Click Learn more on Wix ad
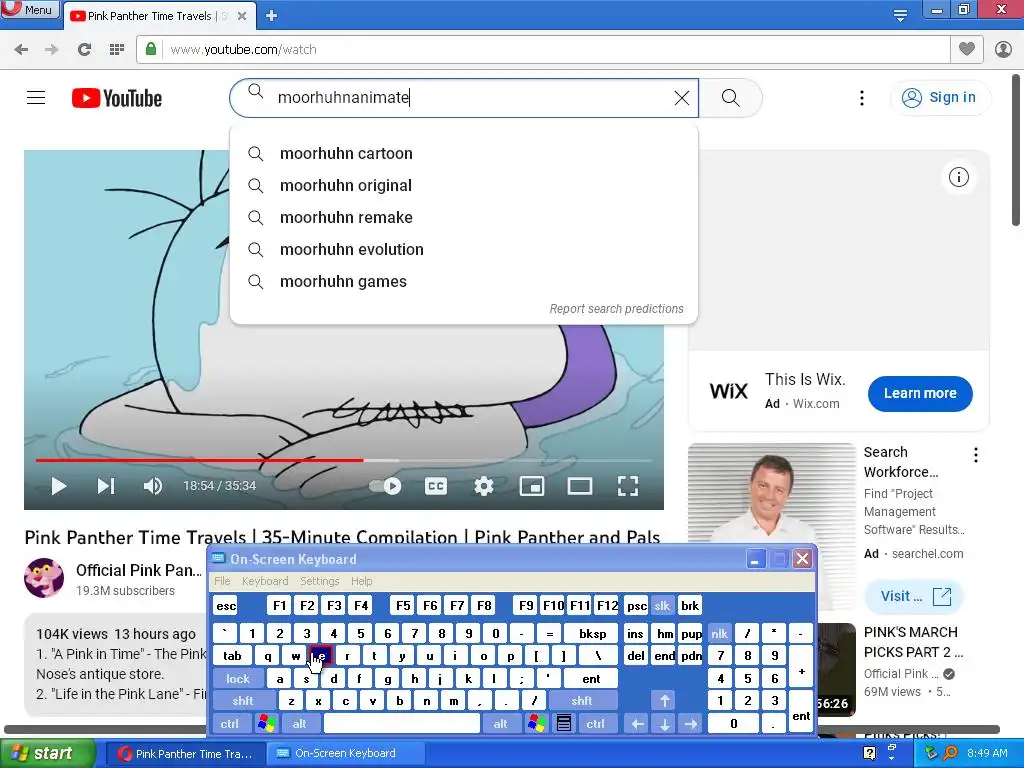This screenshot has width=1024, height=768. tap(920, 393)
